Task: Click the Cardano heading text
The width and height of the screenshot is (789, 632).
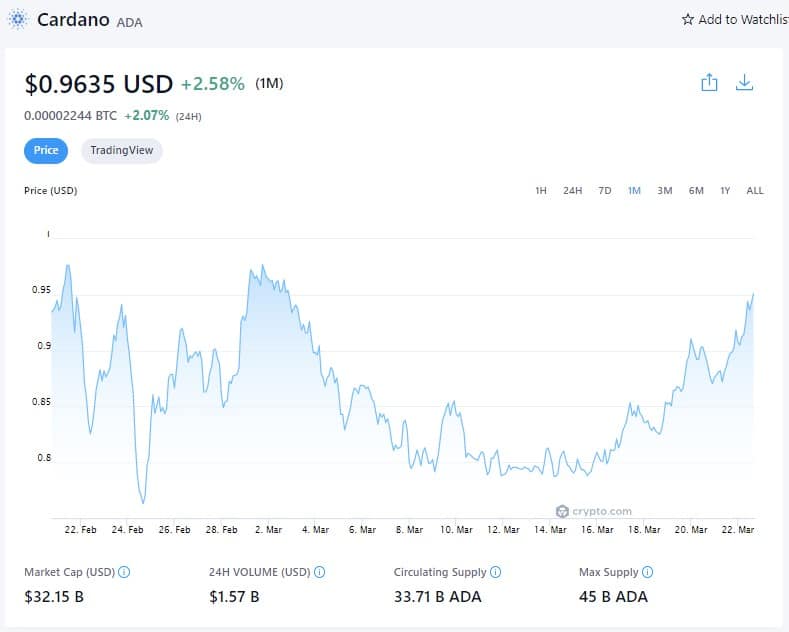Action: [x=73, y=20]
